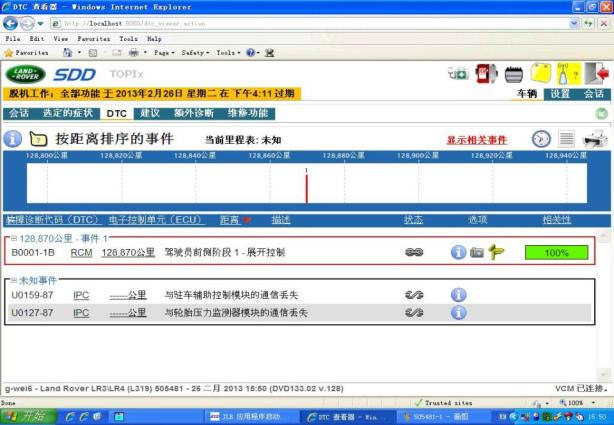Sort by 电子控制单元 (ECU) column header
This screenshot has height=425, width=614.
pos(155,220)
